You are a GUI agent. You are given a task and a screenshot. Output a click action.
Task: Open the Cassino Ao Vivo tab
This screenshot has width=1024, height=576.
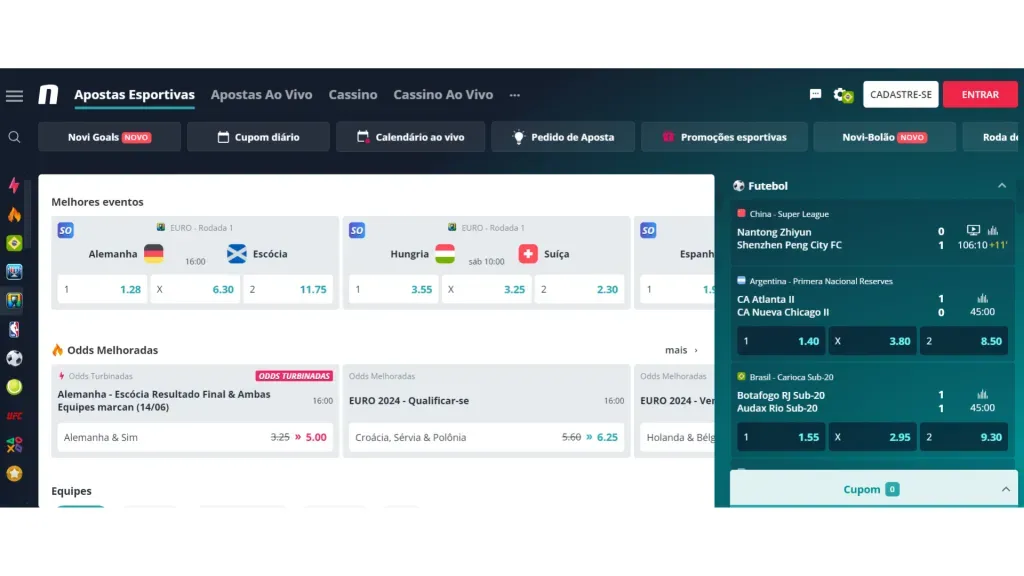tap(443, 95)
